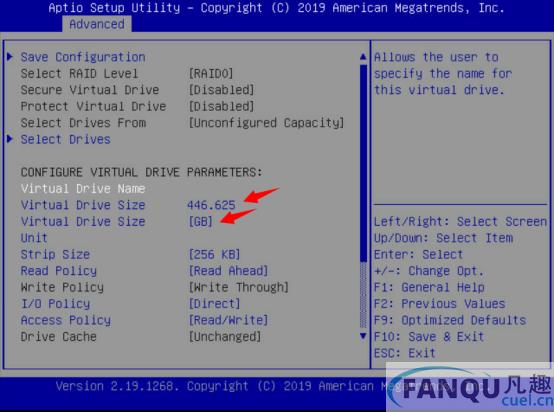
Task: Click the vertical scrollbar track
Action: (363, 196)
